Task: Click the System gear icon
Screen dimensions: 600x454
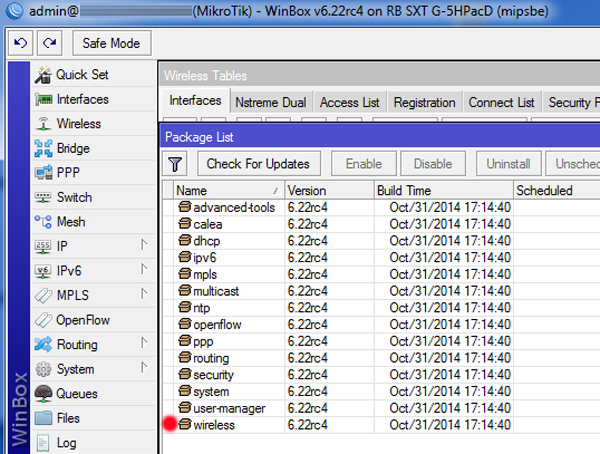Action: [x=43, y=369]
